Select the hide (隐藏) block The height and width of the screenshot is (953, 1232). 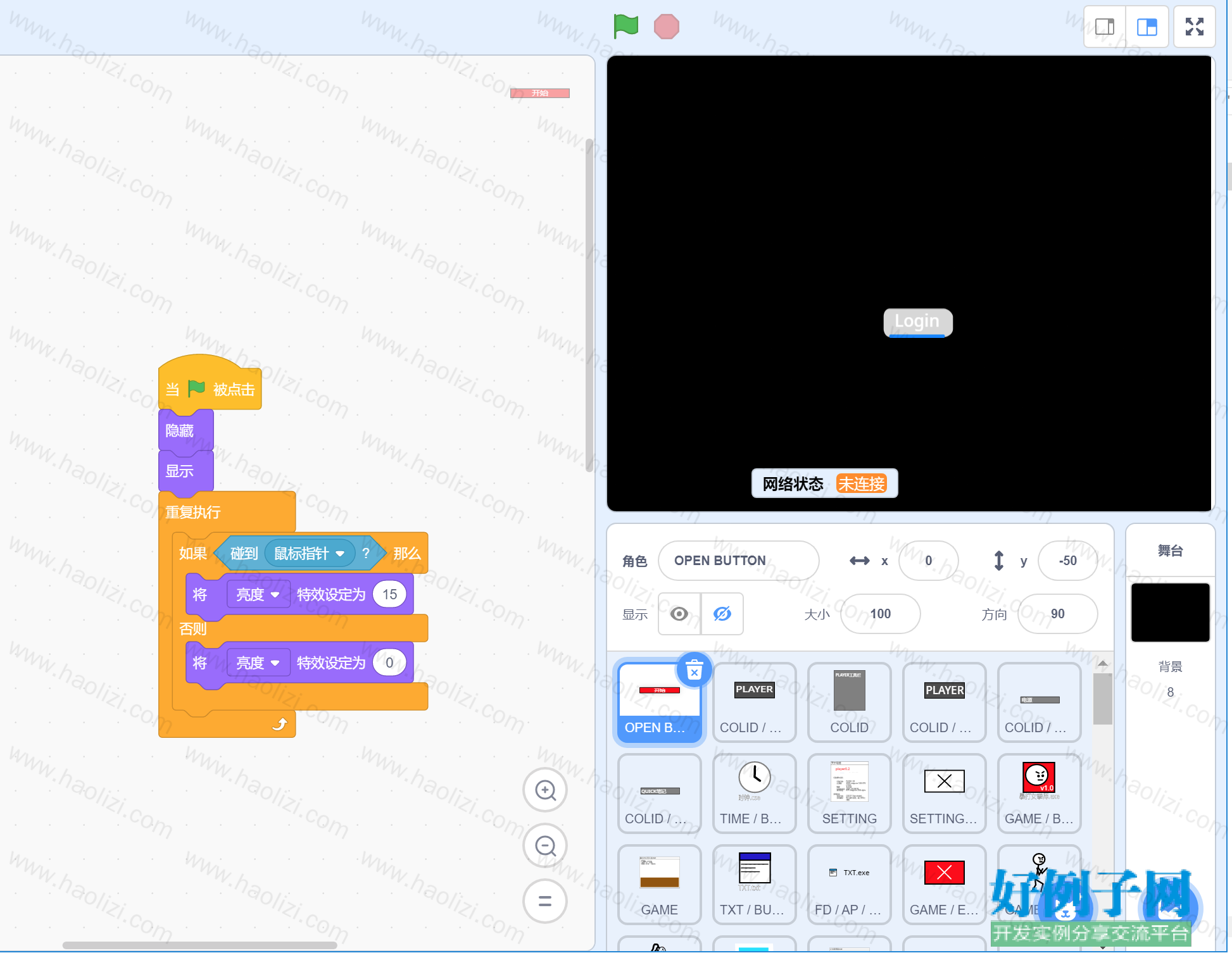pyautogui.click(x=185, y=431)
